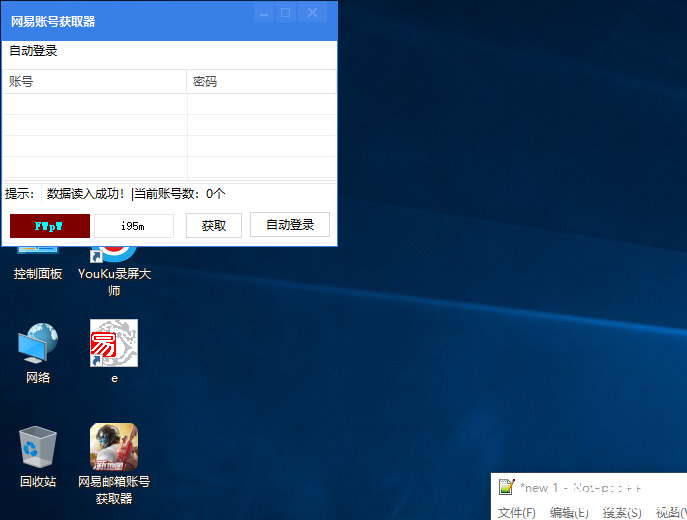The image size is (687, 520).
Task: Click the 提示: label in status bar
Action: (x=20, y=194)
